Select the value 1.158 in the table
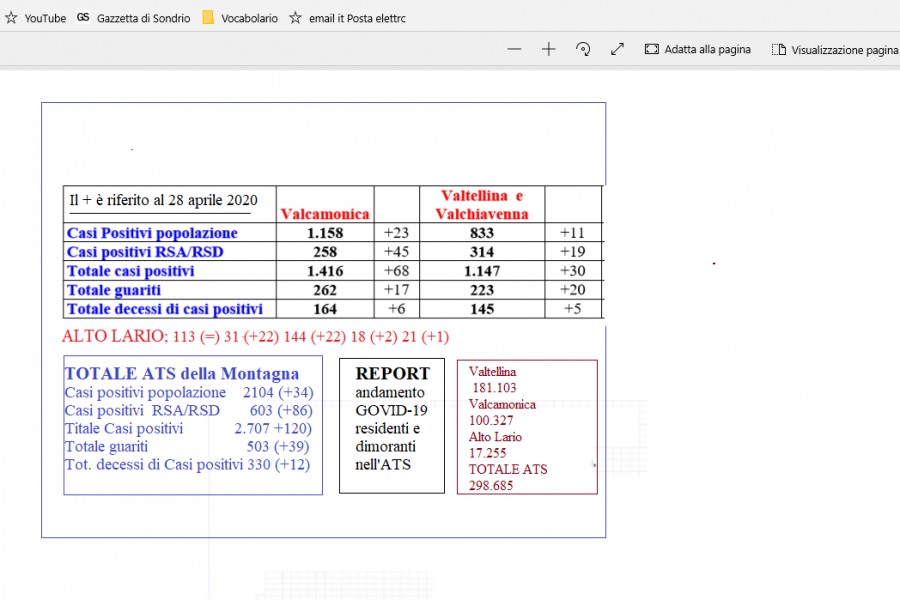This screenshot has height=600, width=900. (325, 233)
